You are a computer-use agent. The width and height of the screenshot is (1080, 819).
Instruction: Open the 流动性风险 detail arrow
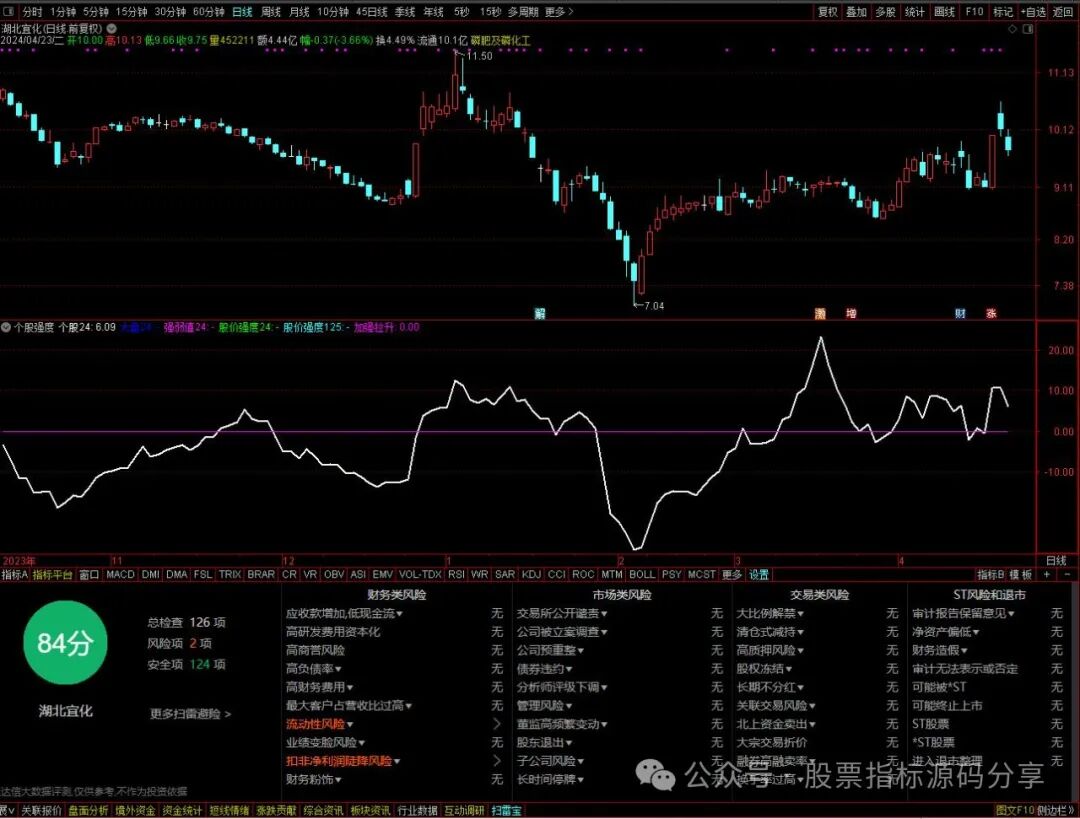[497, 724]
